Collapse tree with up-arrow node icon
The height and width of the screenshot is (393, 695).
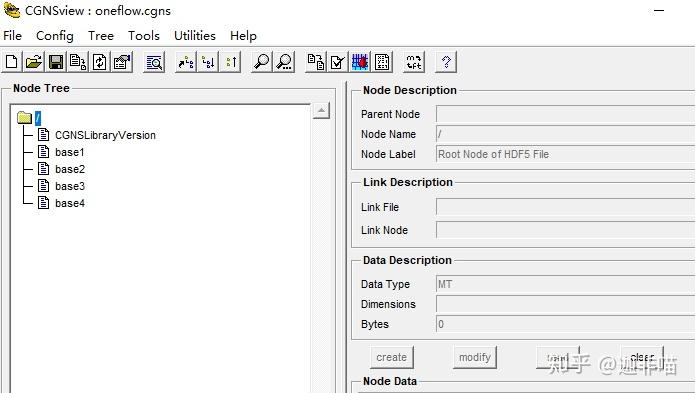pos(230,62)
